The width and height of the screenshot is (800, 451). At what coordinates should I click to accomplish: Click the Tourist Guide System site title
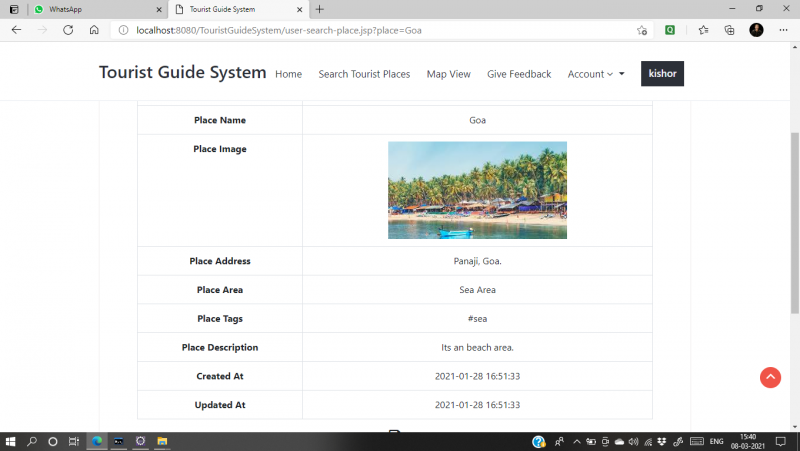[x=183, y=72]
